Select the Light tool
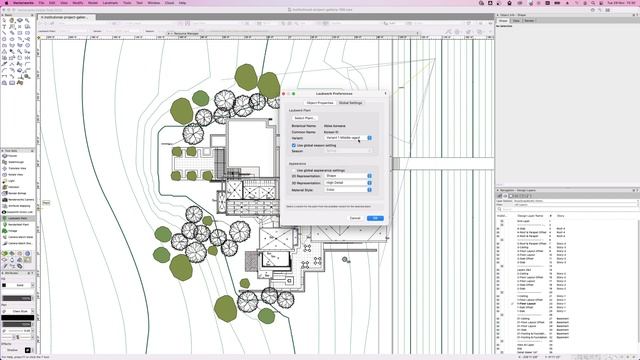This screenshot has height=360, width=640. (x=11, y=181)
